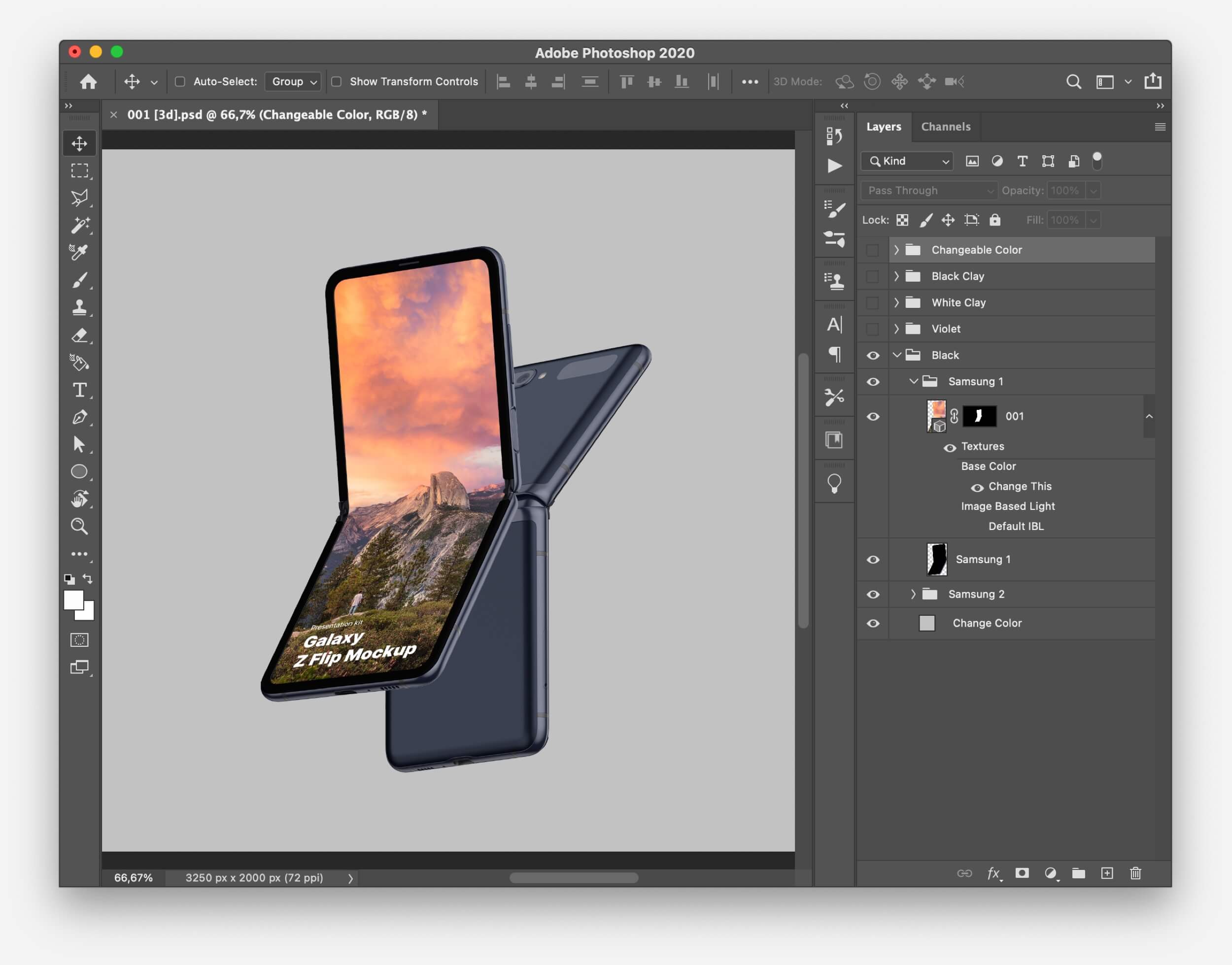Image resolution: width=1232 pixels, height=965 pixels.
Task: Switch to the Layers tab
Action: 884,127
